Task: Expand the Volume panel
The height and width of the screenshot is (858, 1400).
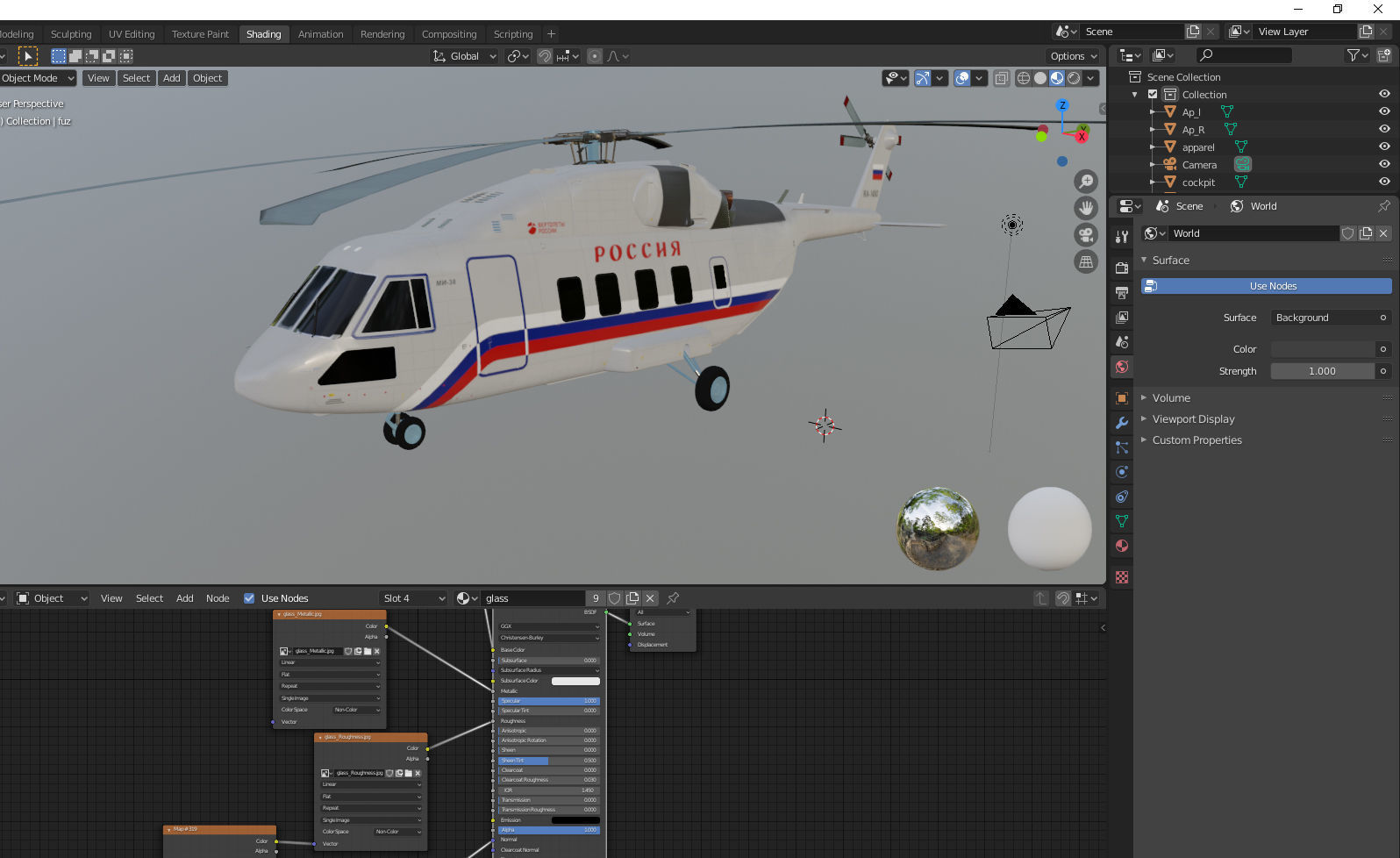Action: (x=1144, y=398)
